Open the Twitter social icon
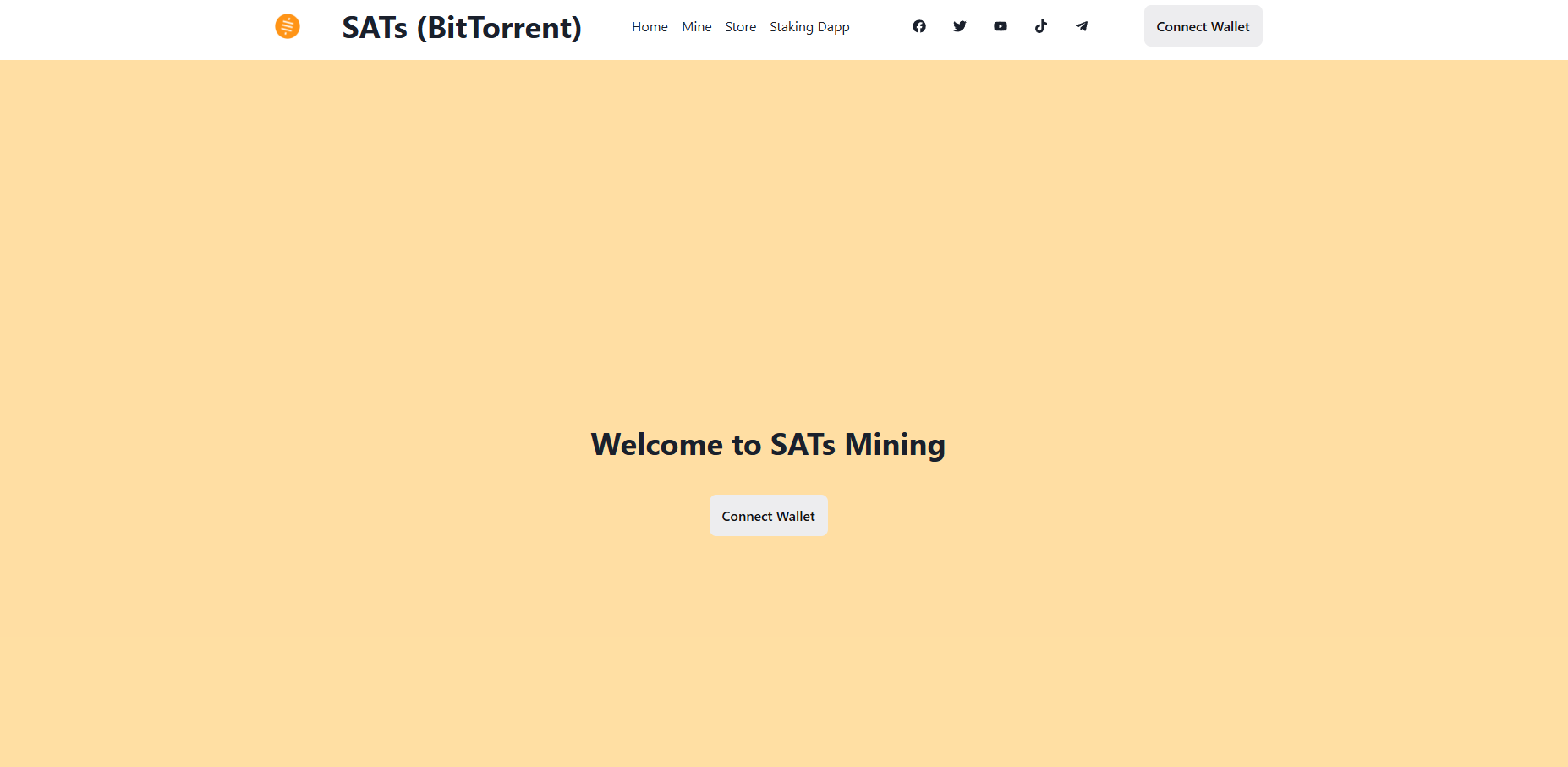This screenshot has width=1568, height=767. click(x=960, y=26)
